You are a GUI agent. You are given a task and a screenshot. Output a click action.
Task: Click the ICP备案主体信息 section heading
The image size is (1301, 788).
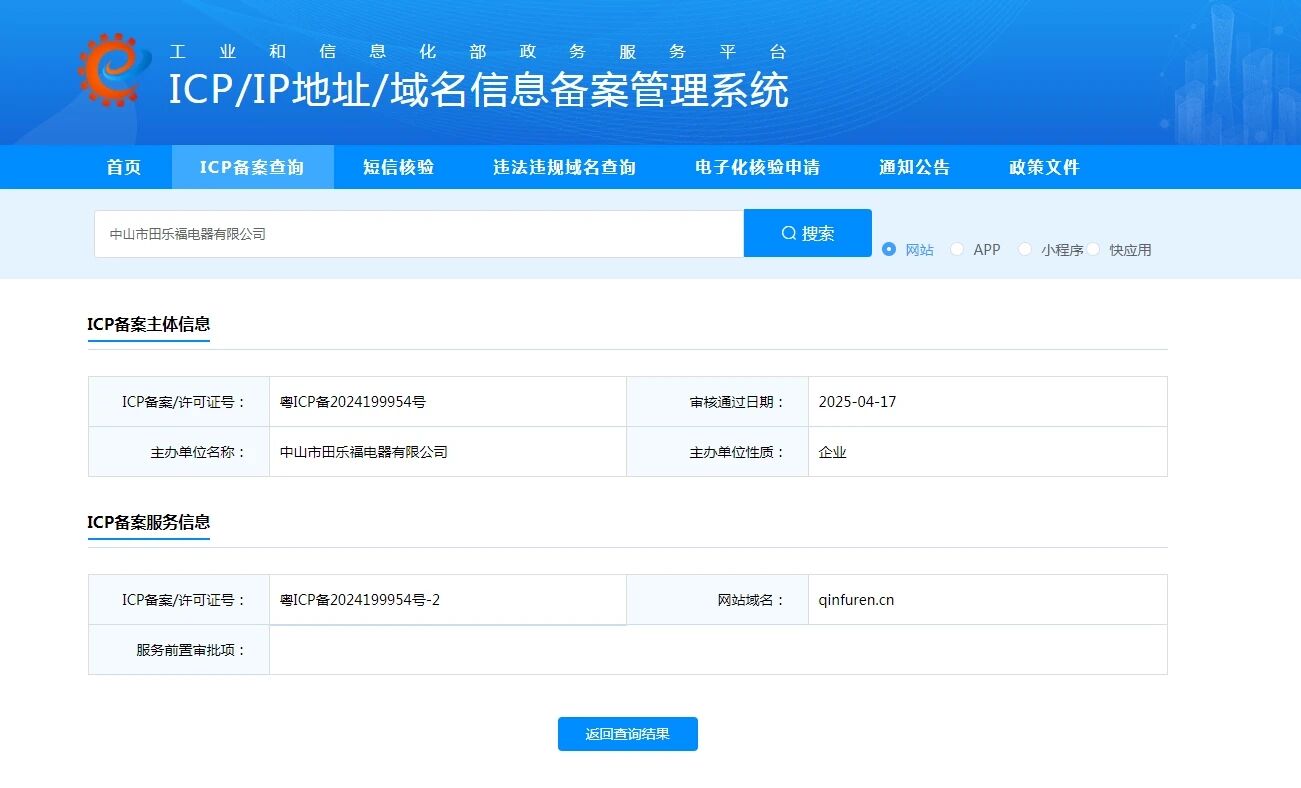149,324
